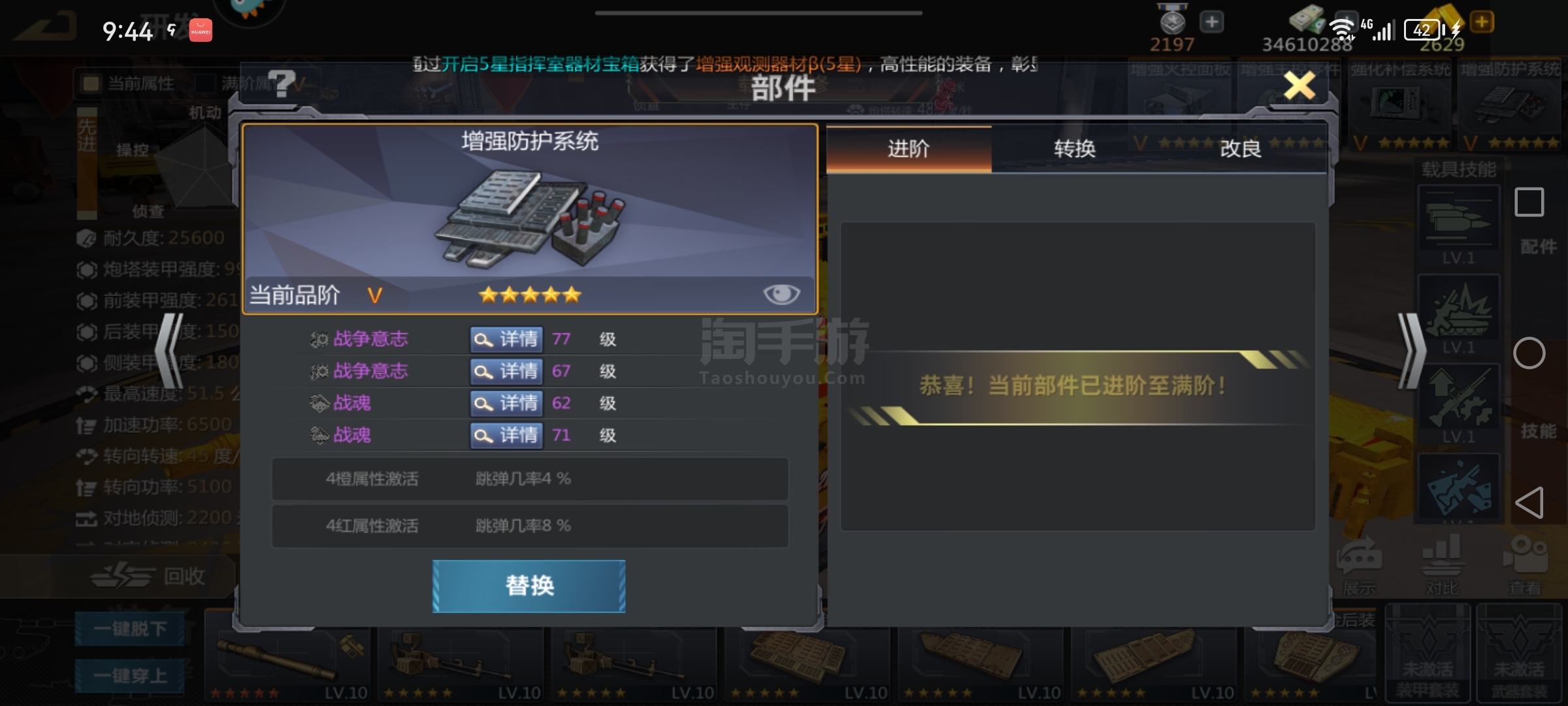Tap the Android home circle icon
1568x706 pixels.
click(x=1529, y=354)
